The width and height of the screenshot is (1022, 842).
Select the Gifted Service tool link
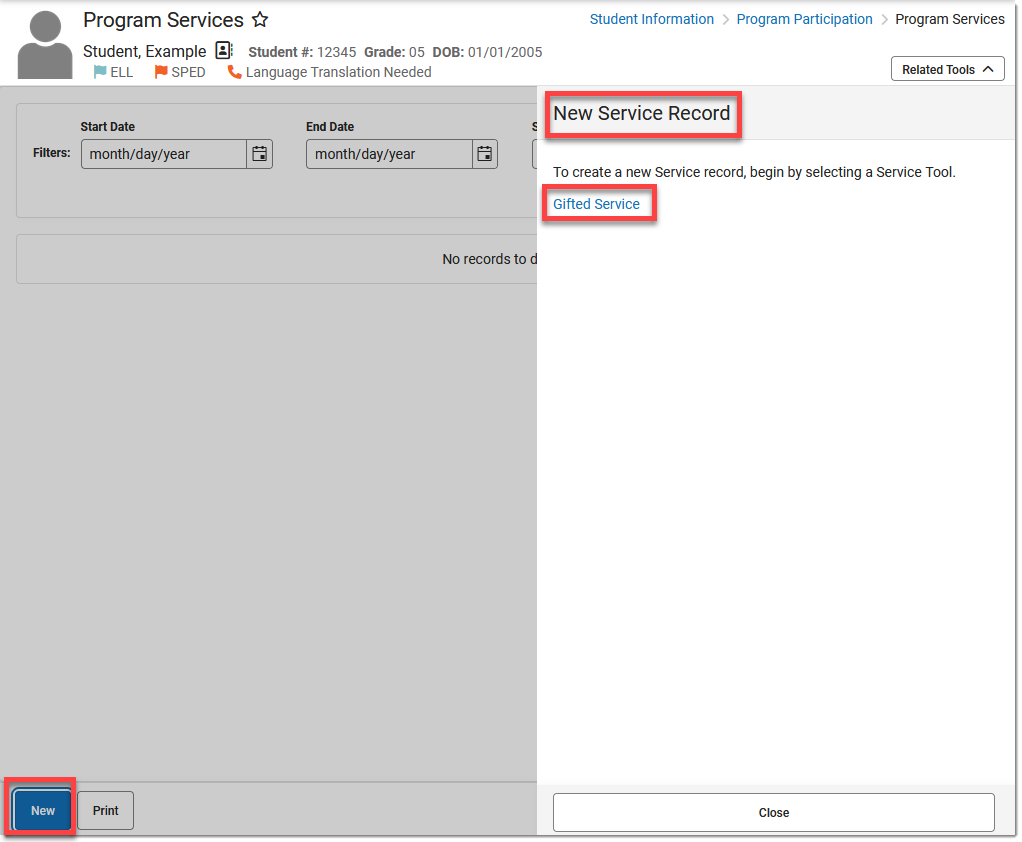coord(596,204)
